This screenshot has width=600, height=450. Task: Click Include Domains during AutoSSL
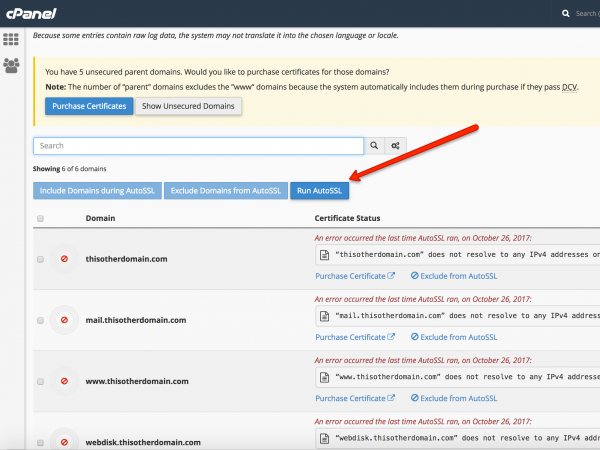coord(96,190)
